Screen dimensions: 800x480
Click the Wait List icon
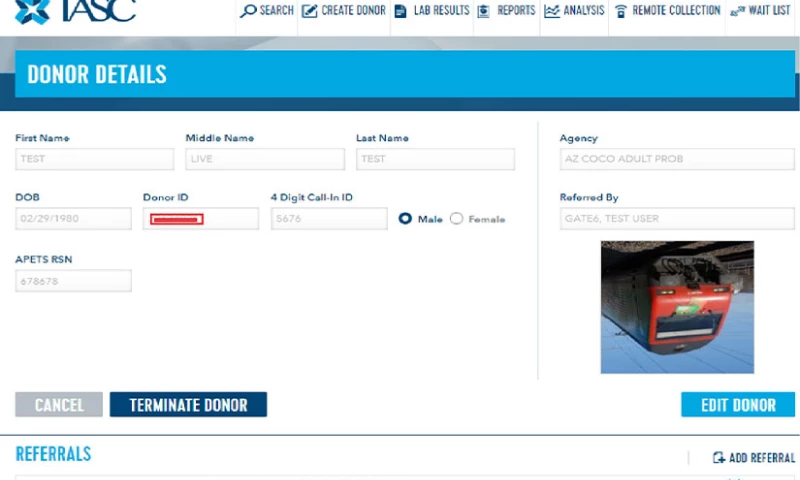(x=737, y=11)
